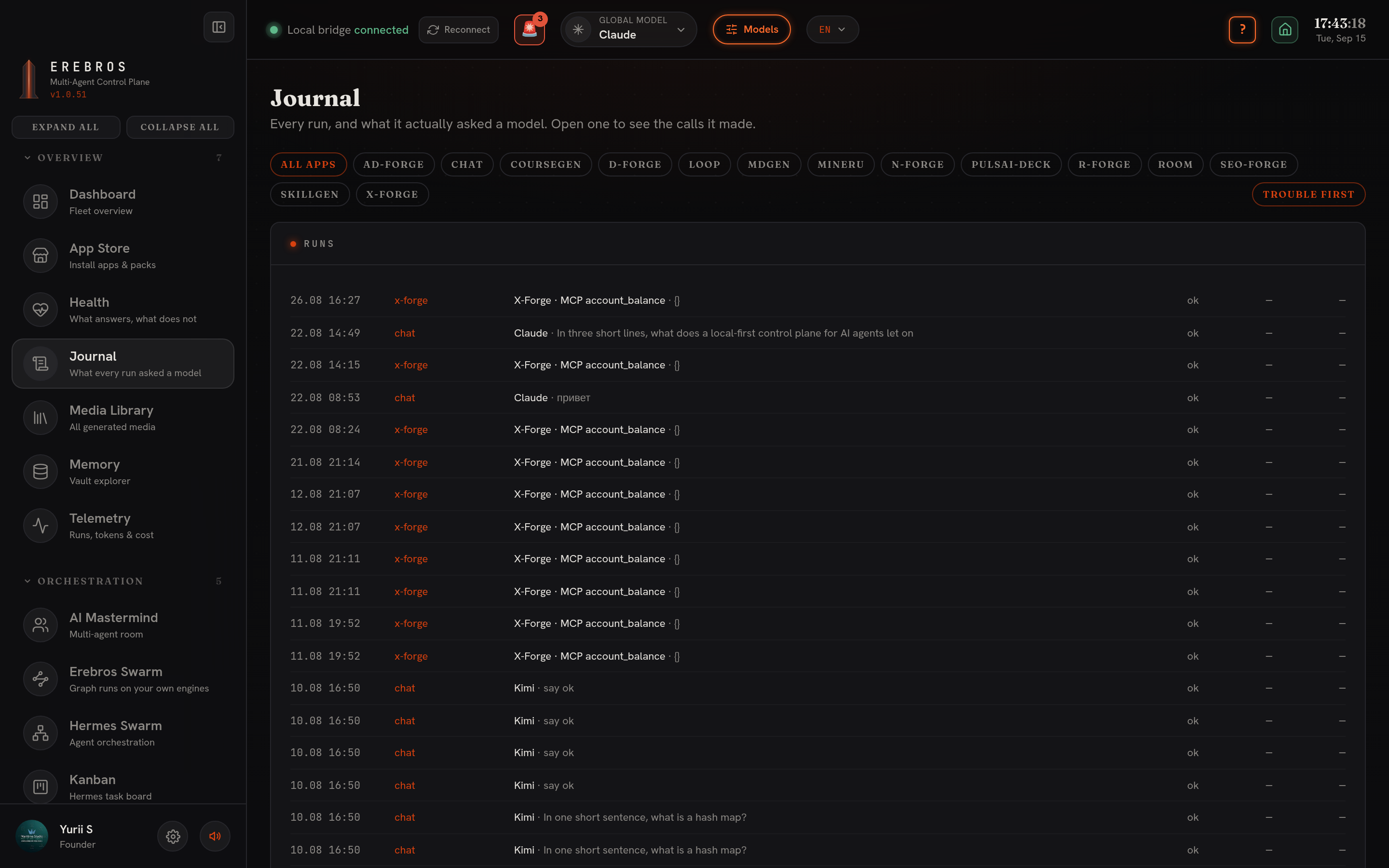Collapse the sidebar panel icon
Image resolution: width=1389 pixels, height=868 pixels.
tap(218, 27)
